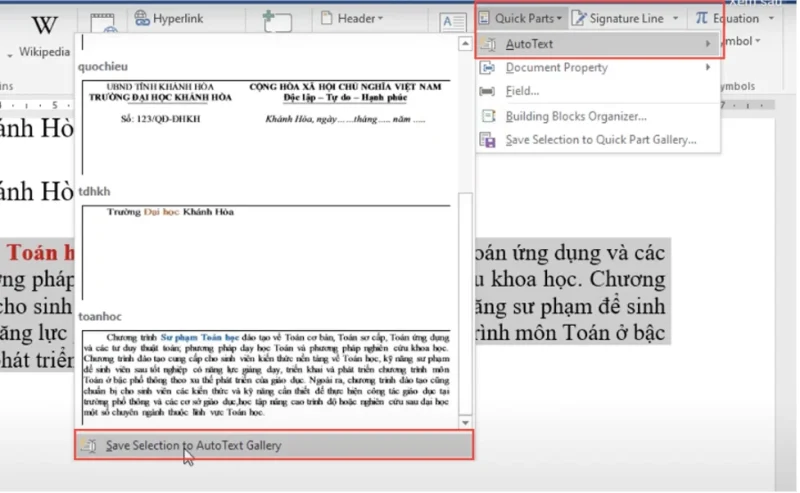Click the quochieu entry label
Viewport: 800px width, 493px height.
(103, 66)
